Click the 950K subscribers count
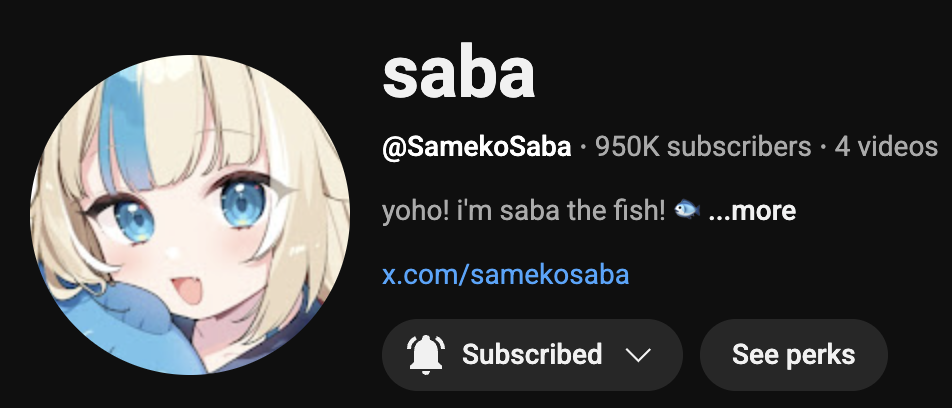 (702, 147)
